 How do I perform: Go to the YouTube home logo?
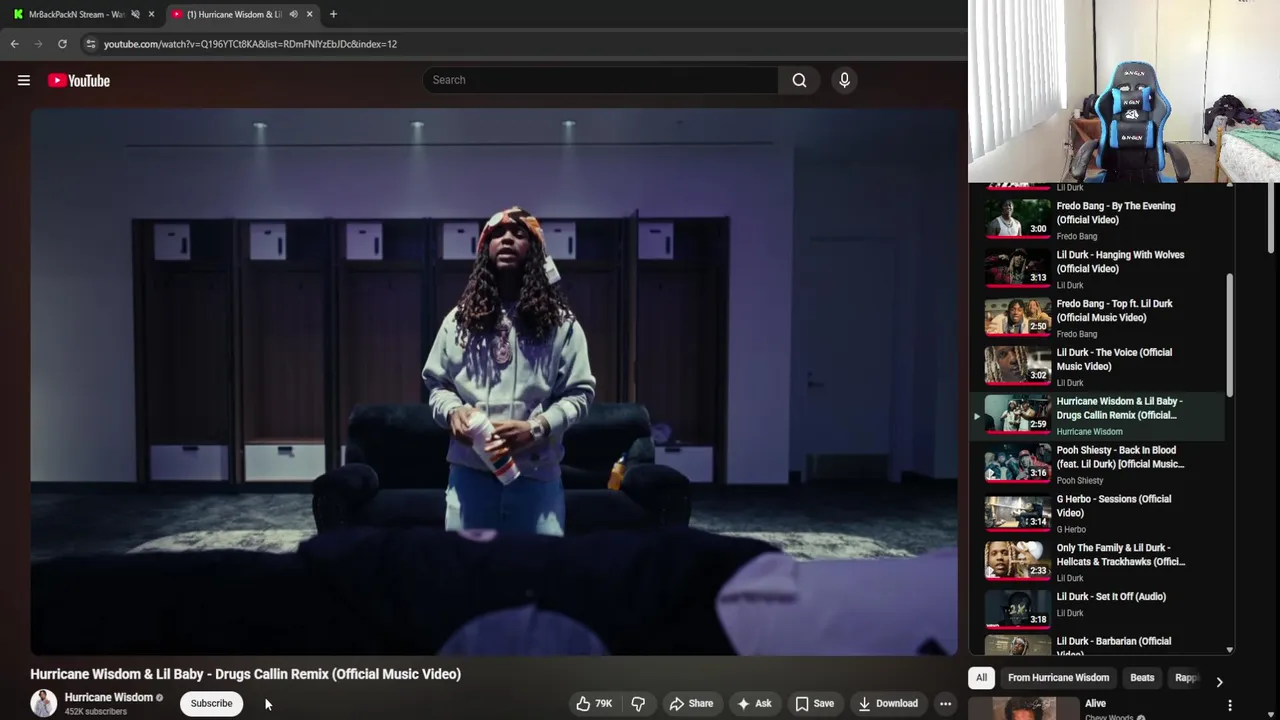[x=78, y=80]
